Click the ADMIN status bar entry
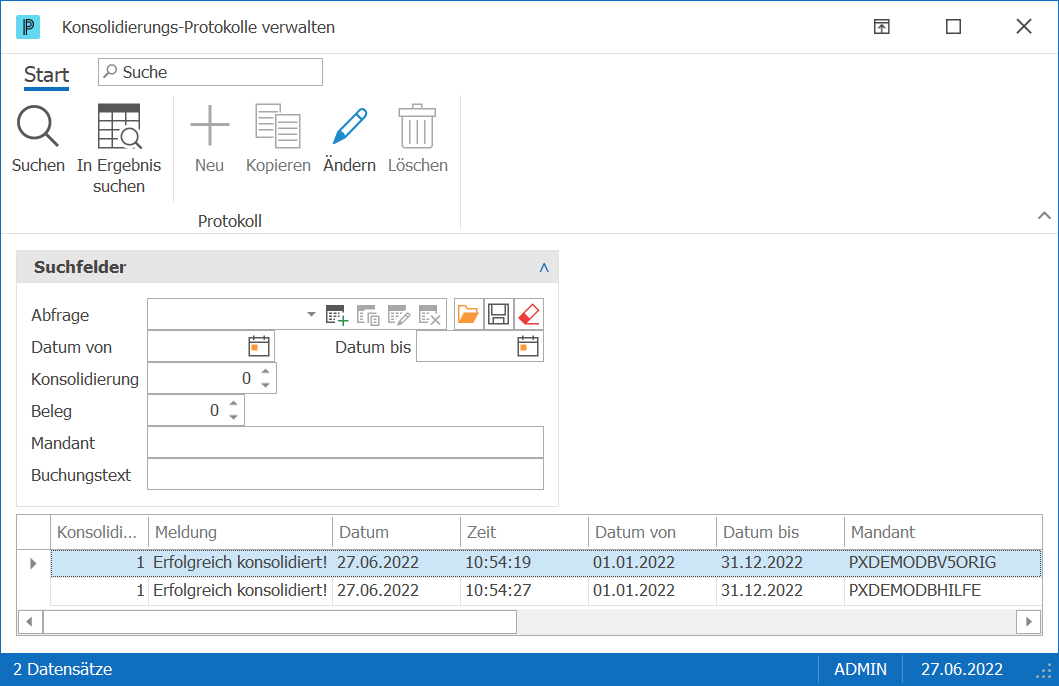Screen dimensions: 1059x686 (x=860, y=669)
